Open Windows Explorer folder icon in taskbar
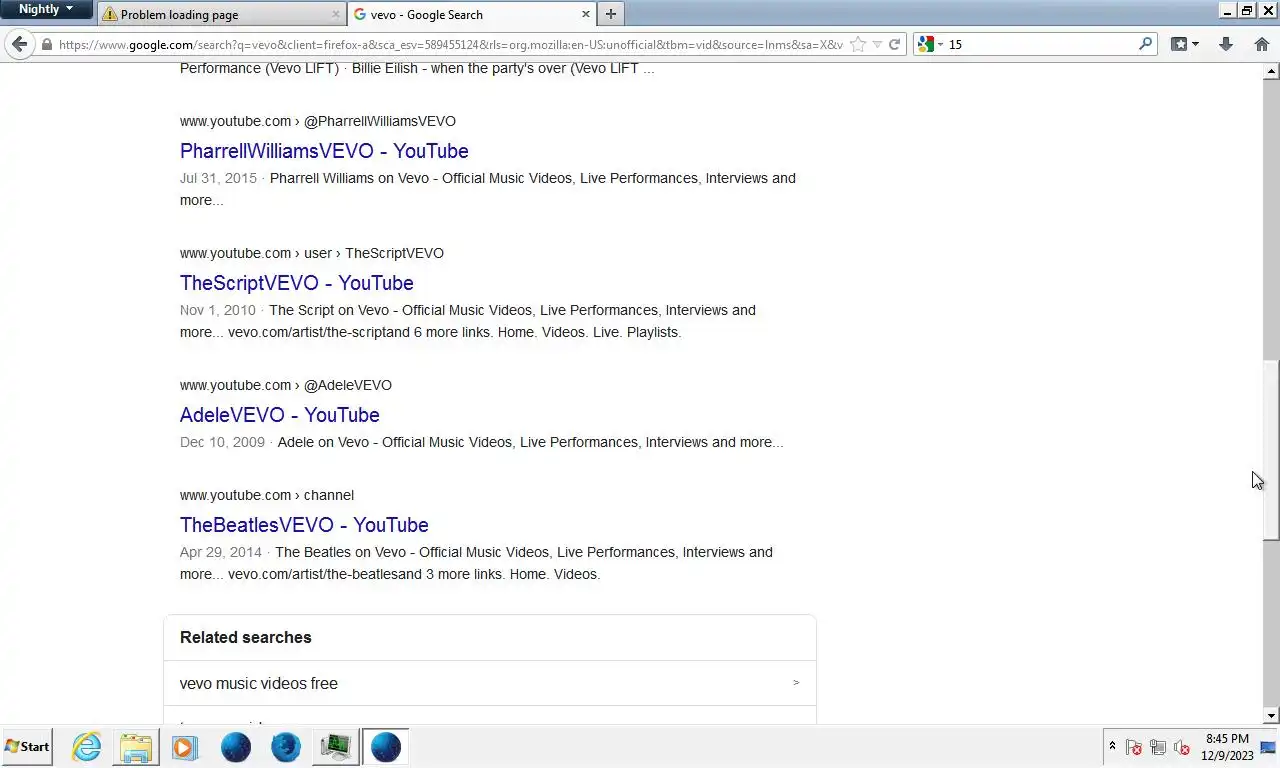Viewport: 1280px width, 768px height. click(x=136, y=747)
